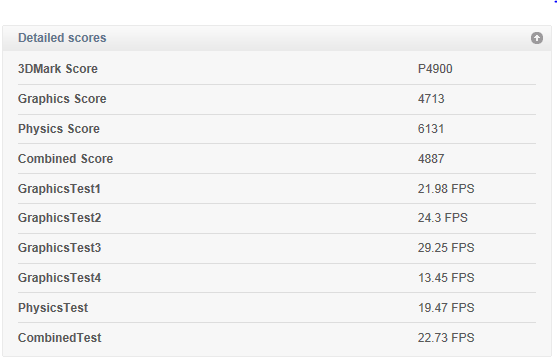Screen dimensions: 557x360
Task: Click the Detailed scores header title
Action: tap(62, 38)
